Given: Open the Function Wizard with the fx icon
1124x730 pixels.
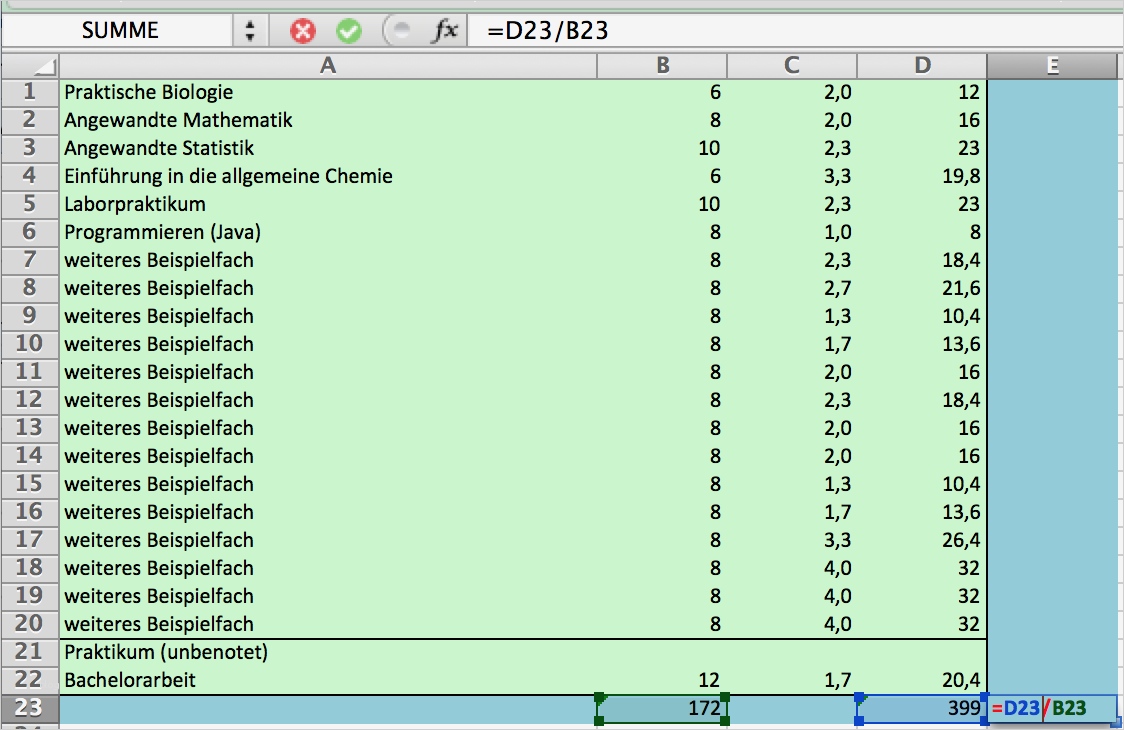Looking at the screenshot, I should pyautogui.click(x=440, y=30).
